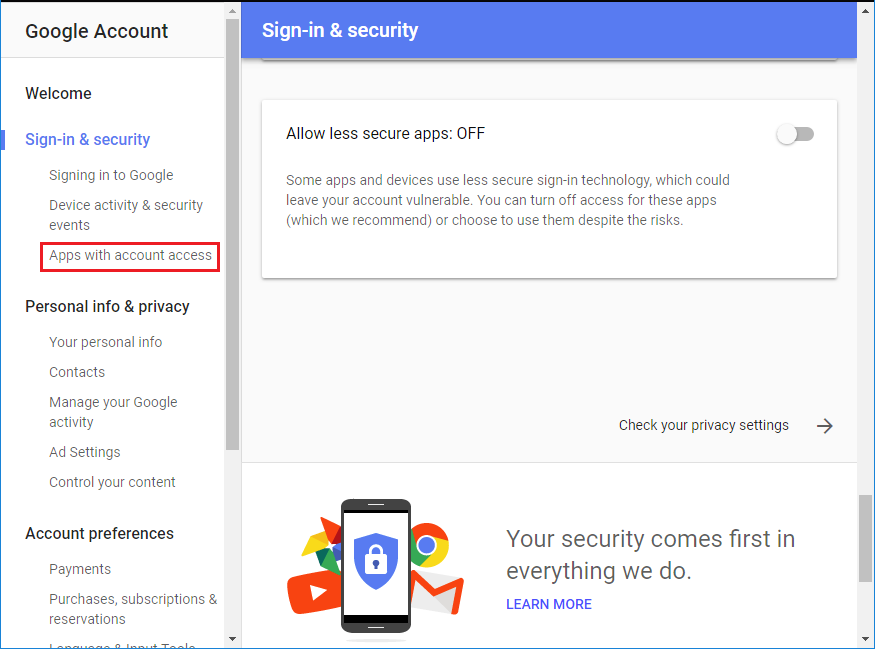Open the Payments preferences
This screenshot has width=875, height=649.
tap(80, 569)
